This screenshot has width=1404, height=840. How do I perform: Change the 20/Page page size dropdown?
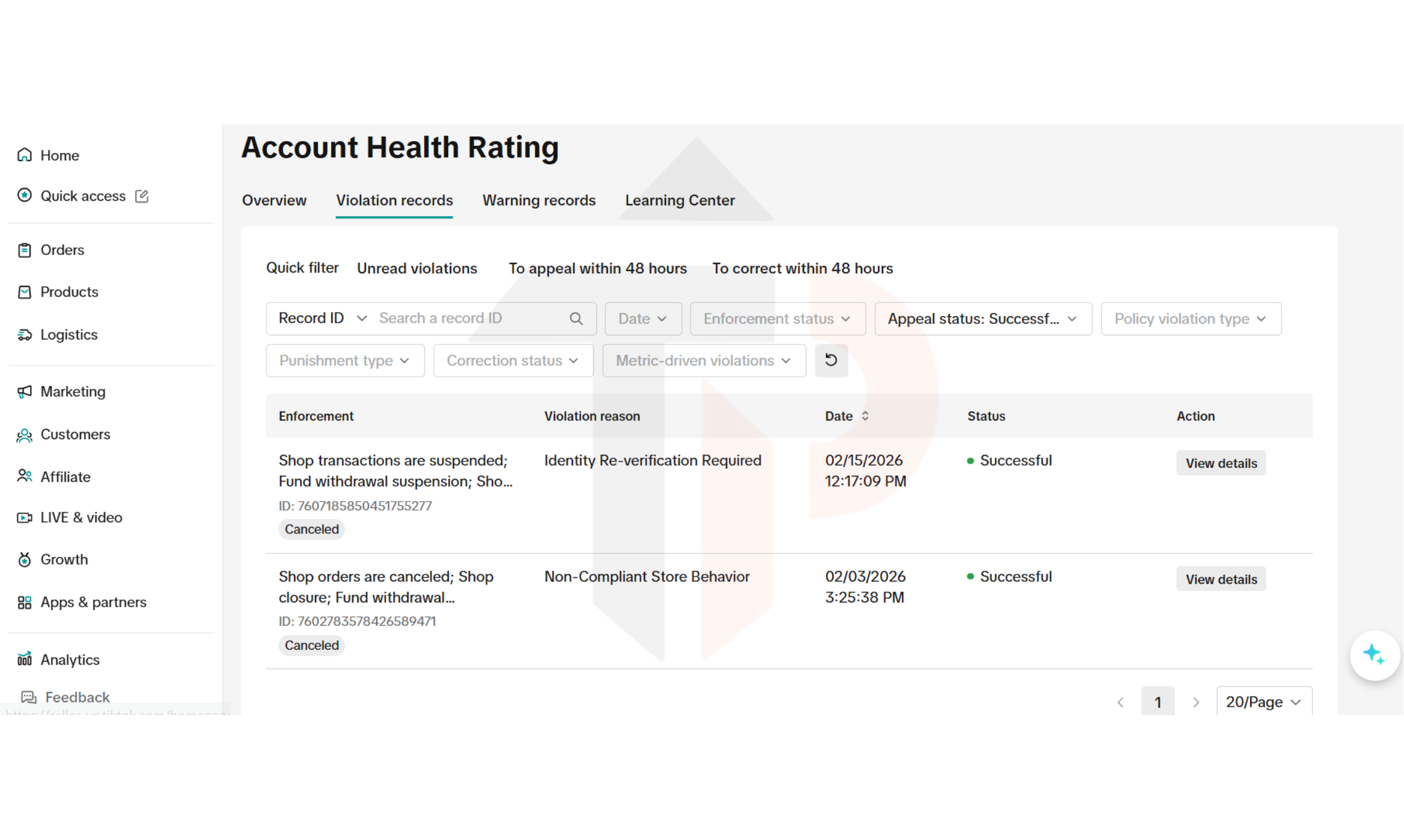1264,702
